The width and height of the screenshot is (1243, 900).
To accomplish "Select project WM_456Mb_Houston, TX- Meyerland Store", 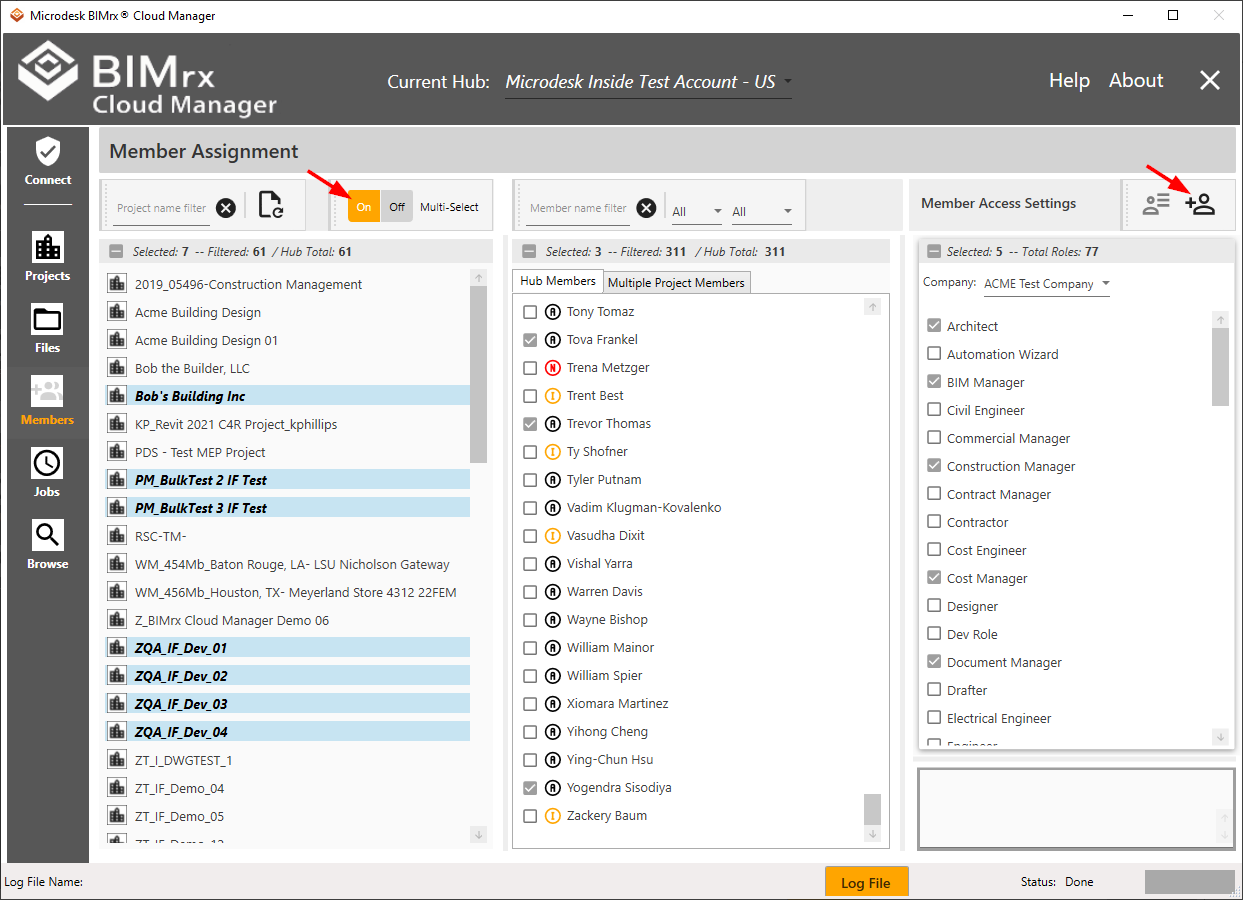I will tap(295, 592).
